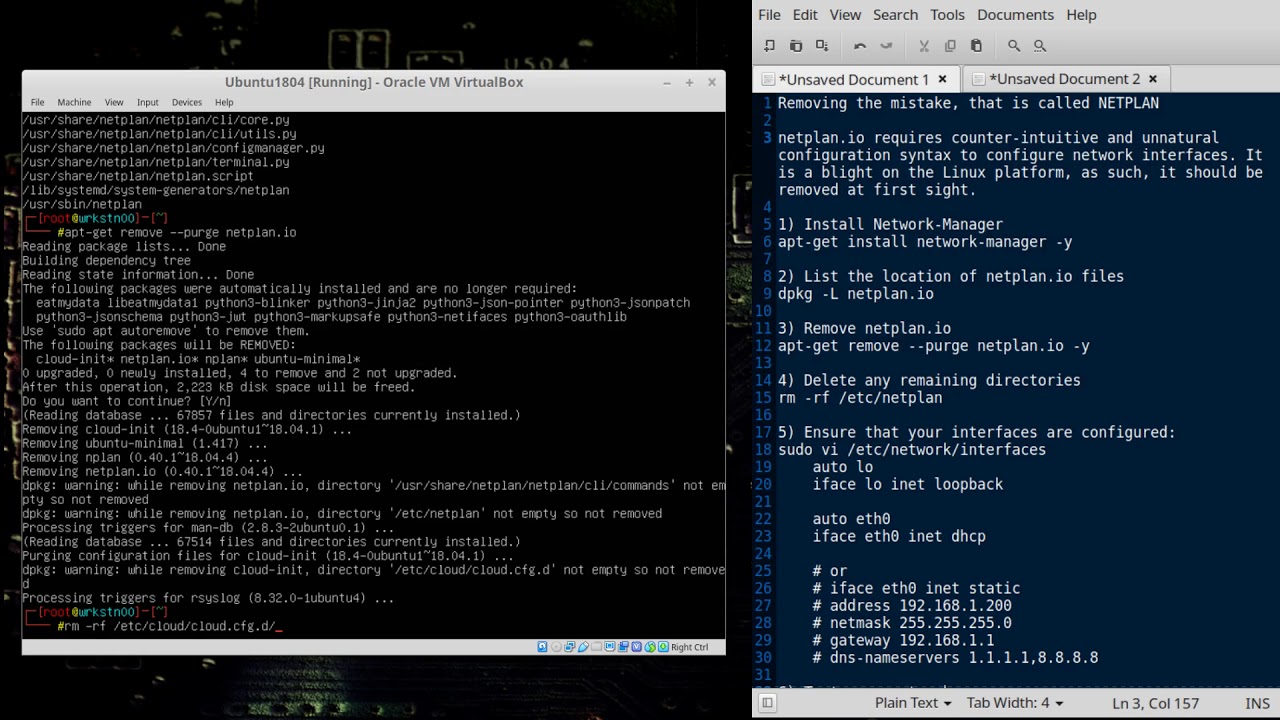Open the Documents menu
The width and height of the screenshot is (1280, 720).
click(x=1015, y=15)
